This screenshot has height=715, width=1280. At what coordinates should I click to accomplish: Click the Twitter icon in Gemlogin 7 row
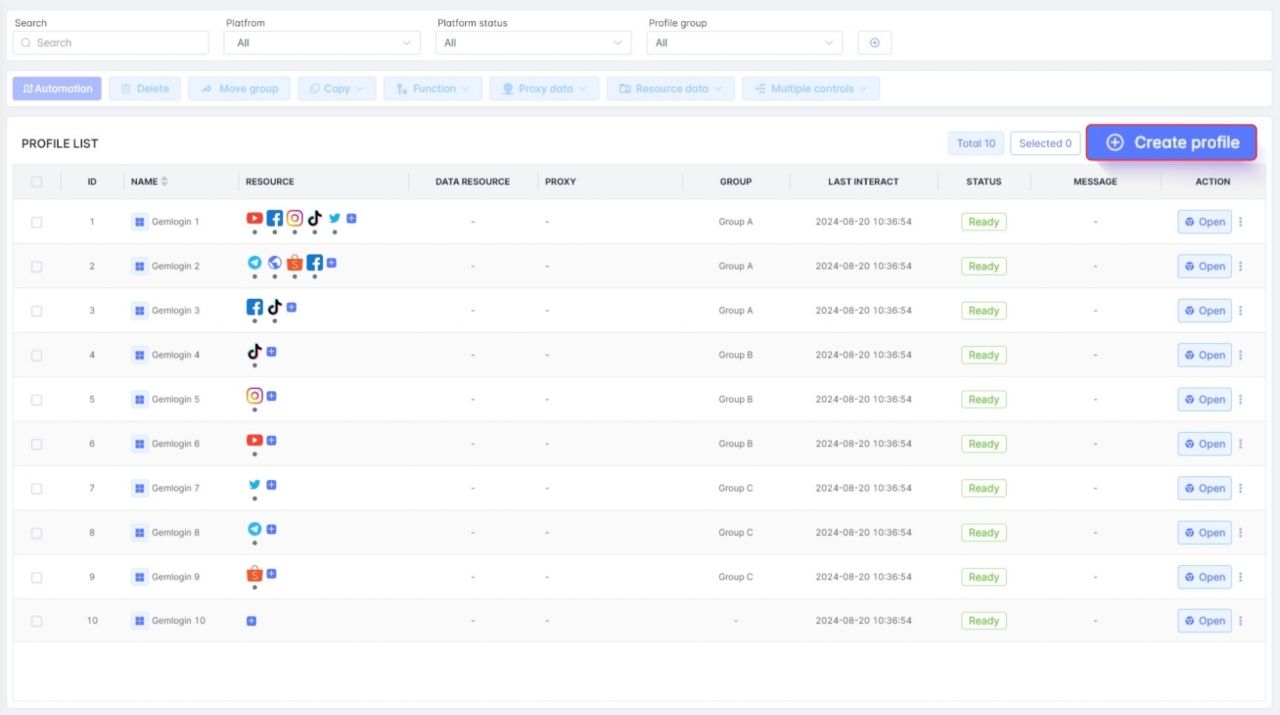click(x=254, y=485)
